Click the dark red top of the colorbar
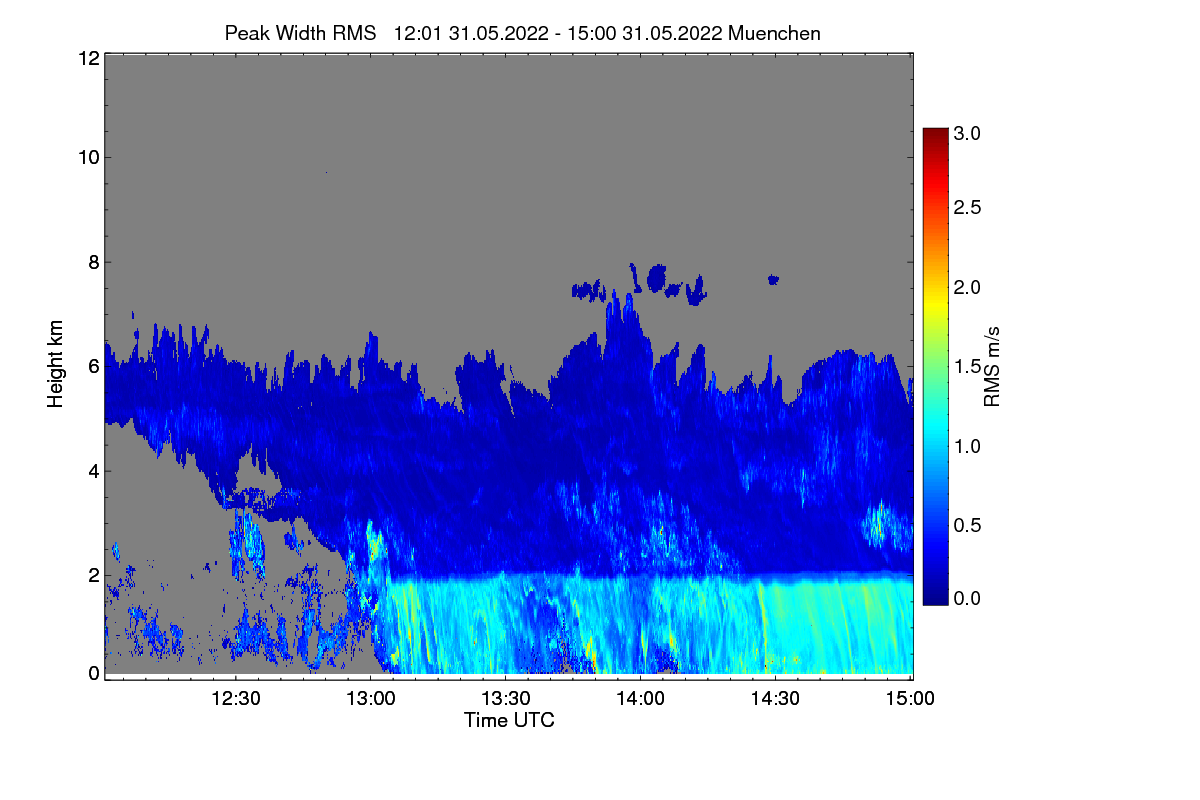 (x=935, y=136)
